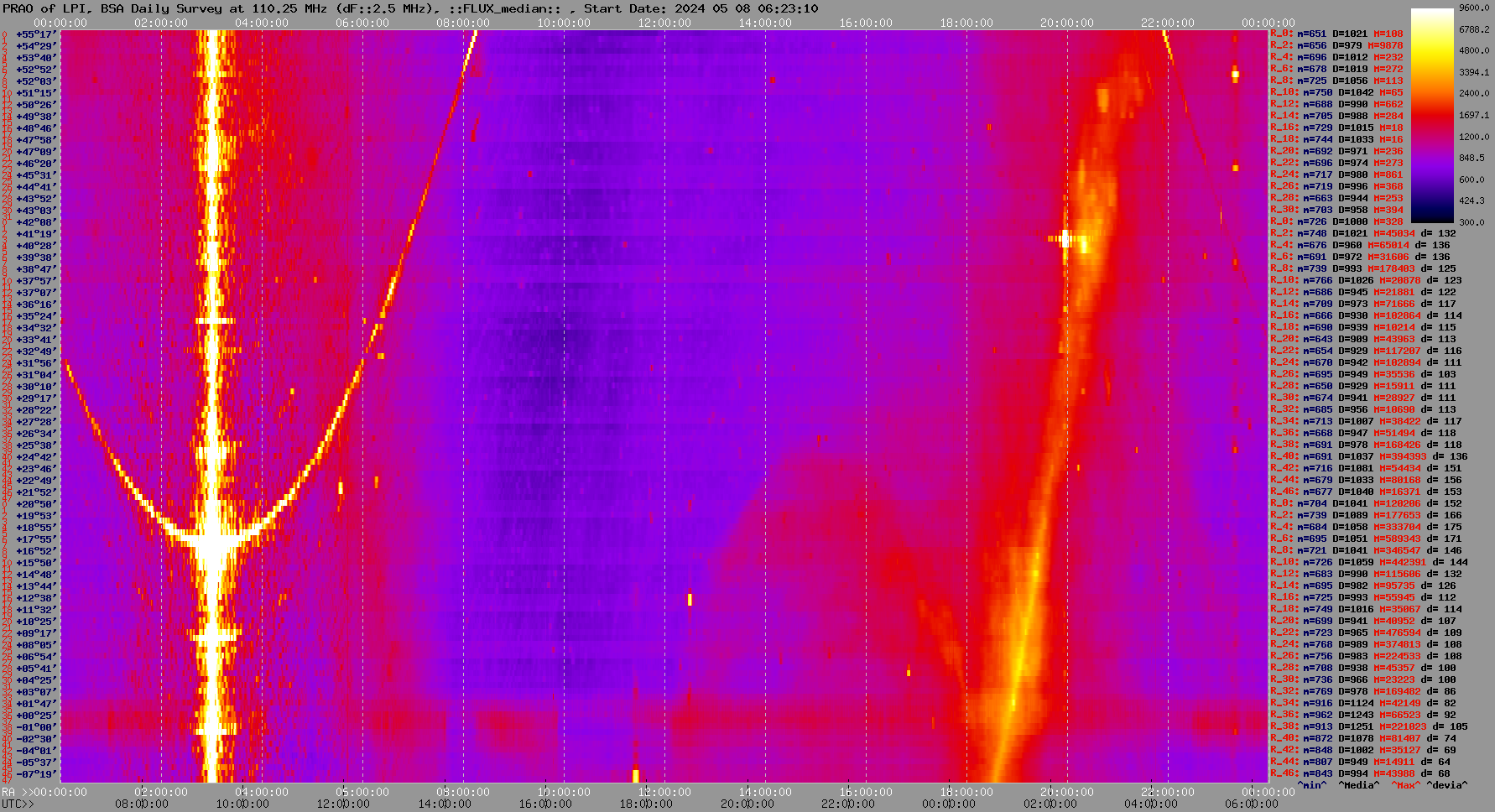Select 18:00:00 on the RA axis row

coord(966,792)
